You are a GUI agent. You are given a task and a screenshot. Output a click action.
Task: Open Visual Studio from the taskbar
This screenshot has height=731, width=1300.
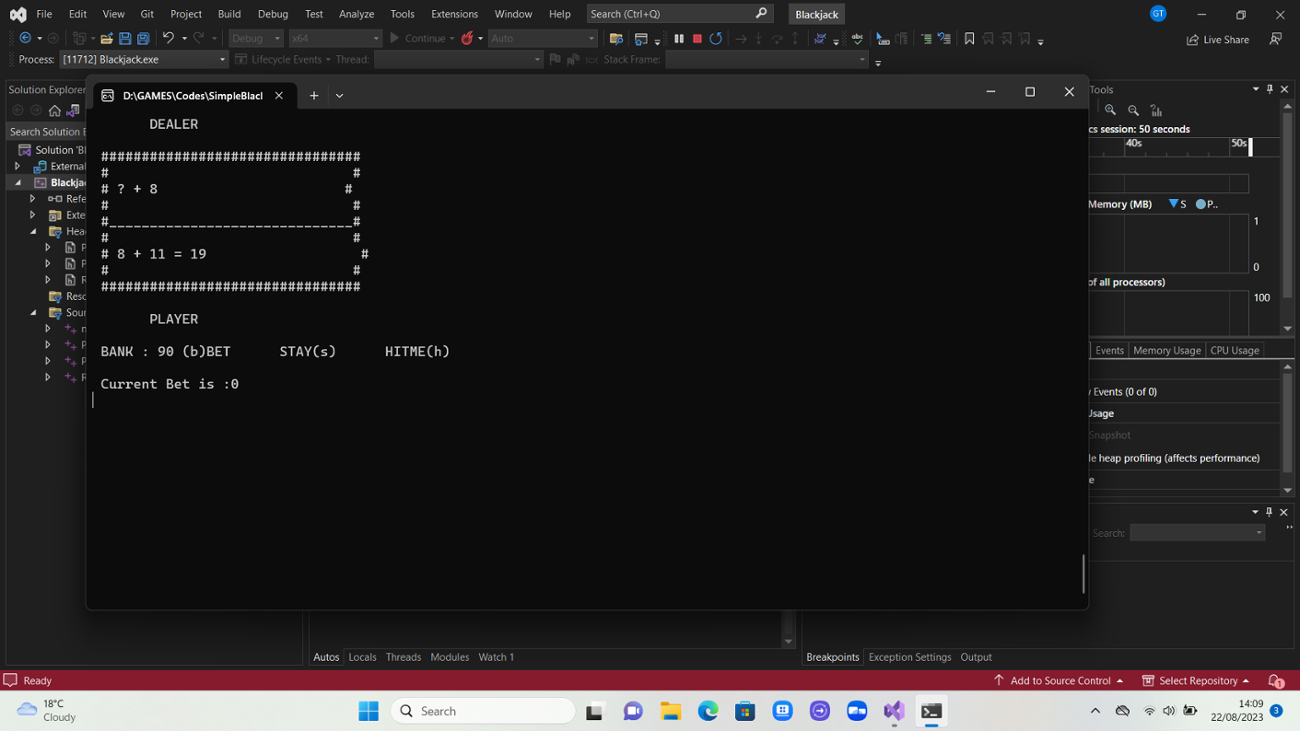coord(894,711)
